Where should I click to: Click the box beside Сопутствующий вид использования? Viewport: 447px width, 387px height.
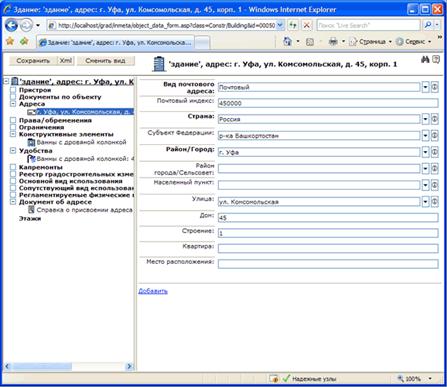pos(13,188)
